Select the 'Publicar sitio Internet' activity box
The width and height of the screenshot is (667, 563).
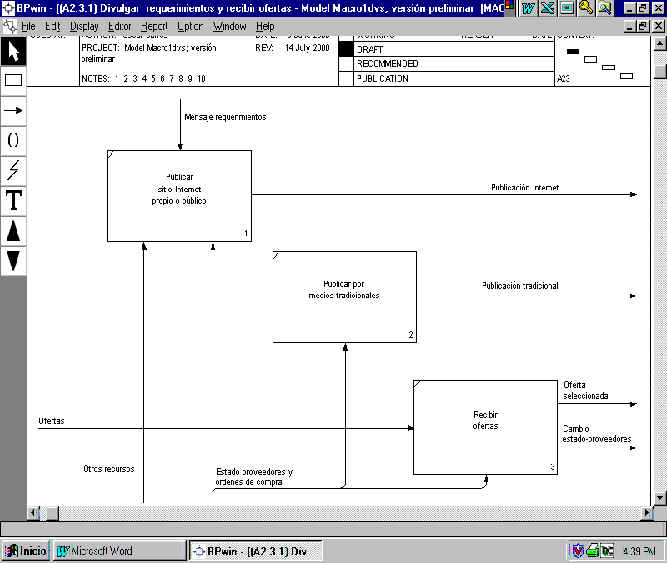point(180,195)
